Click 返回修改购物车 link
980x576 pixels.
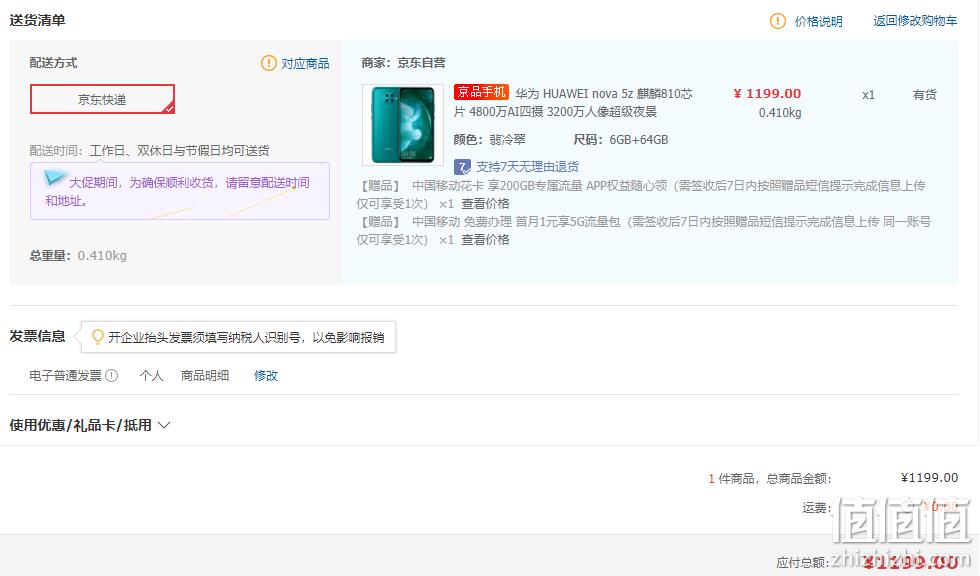[x=915, y=21]
